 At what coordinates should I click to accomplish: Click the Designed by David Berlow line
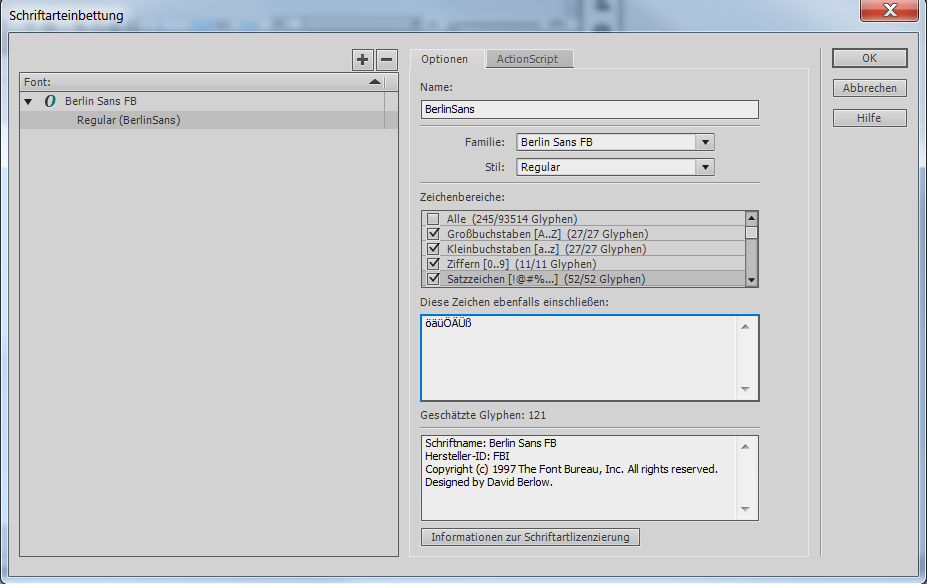[489, 482]
